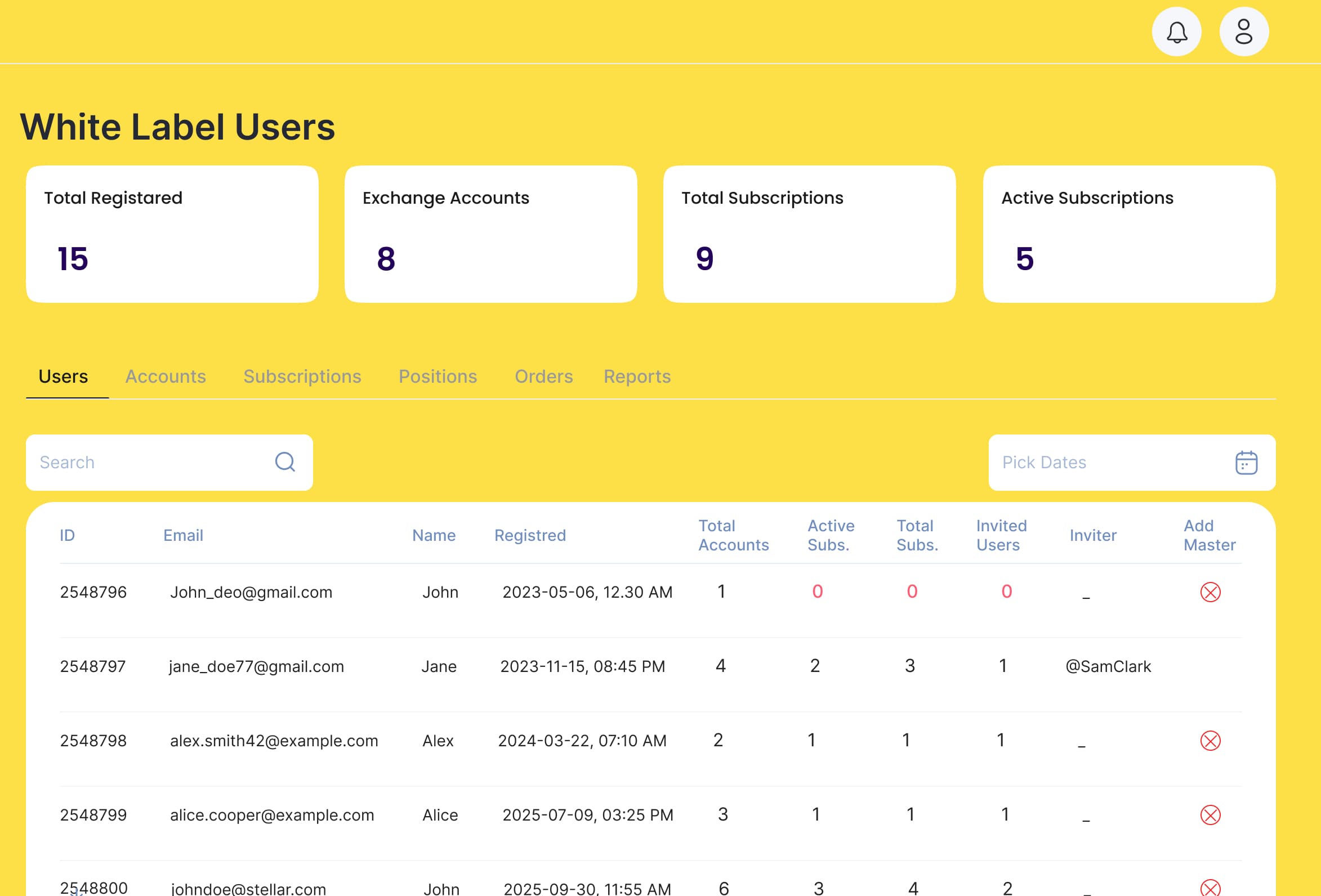This screenshot has width=1321, height=896.
Task: Select the Total Registared card
Action: coord(172,234)
